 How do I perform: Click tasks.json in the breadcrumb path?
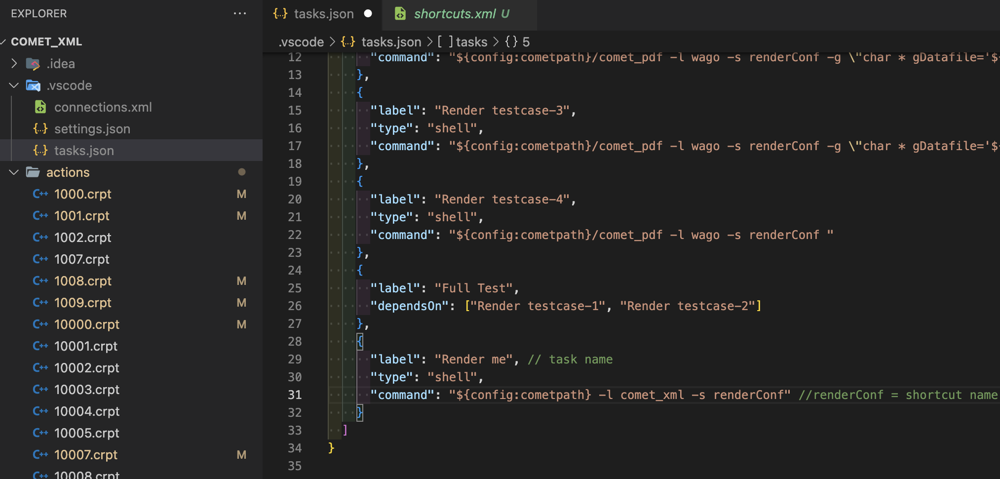[391, 42]
